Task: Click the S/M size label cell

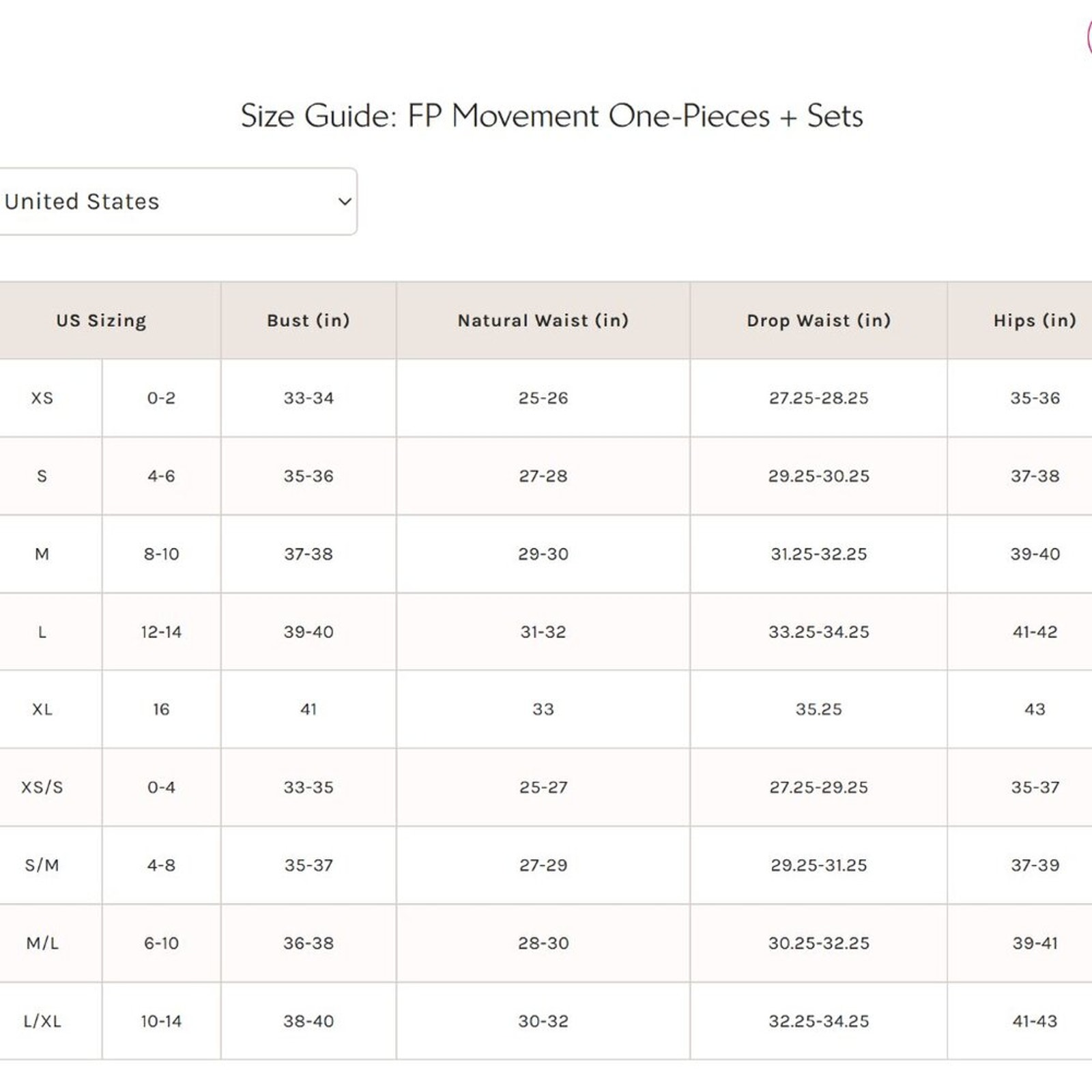Action: [x=42, y=865]
